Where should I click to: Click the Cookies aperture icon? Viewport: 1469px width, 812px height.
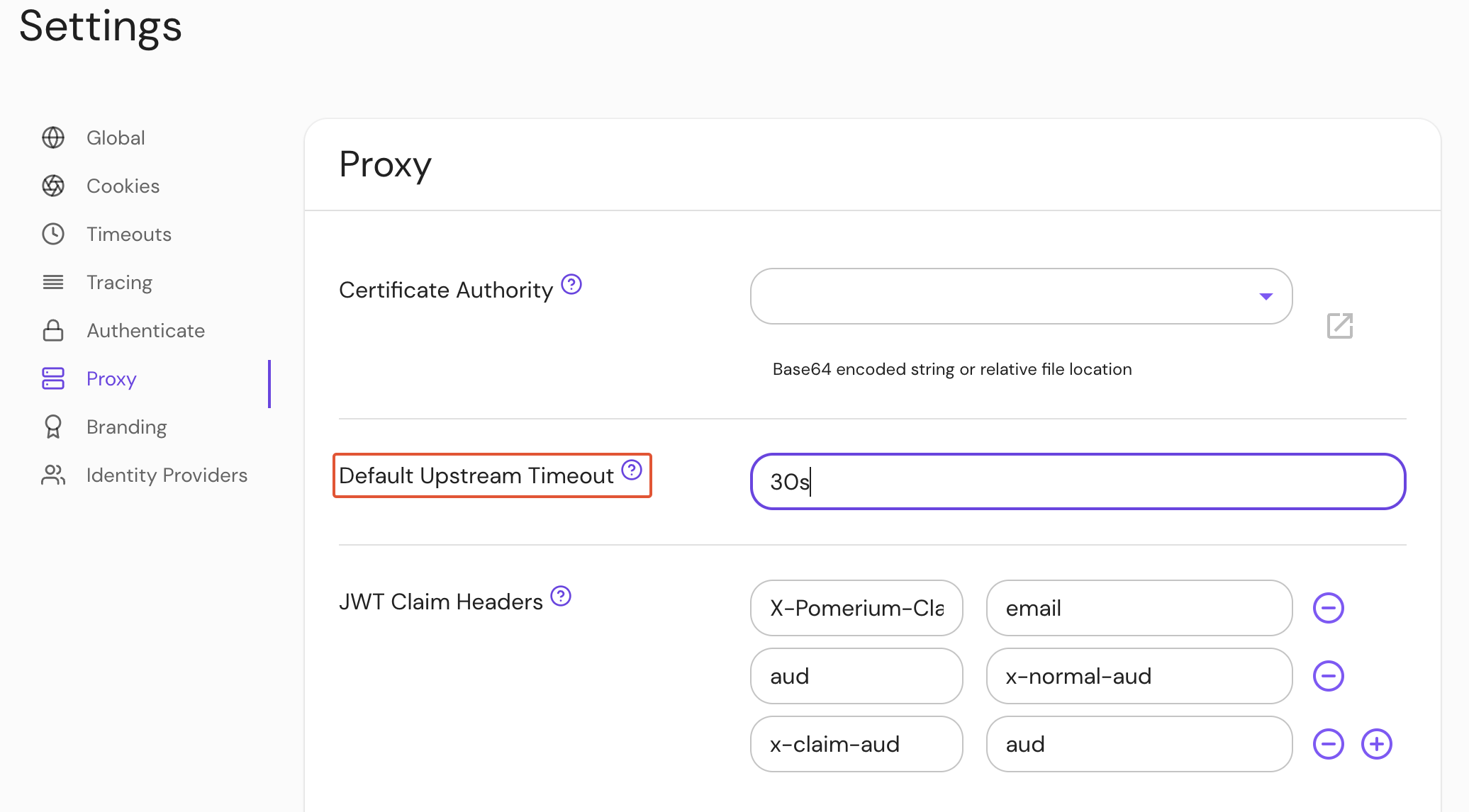pyautogui.click(x=53, y=186)
